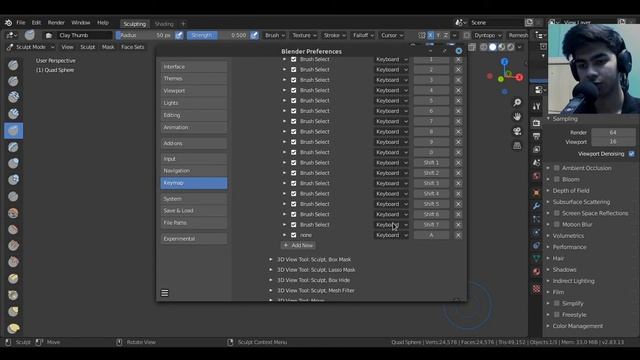640x360 pixels.
Task: Open the File menu
Action: [21, 23]
